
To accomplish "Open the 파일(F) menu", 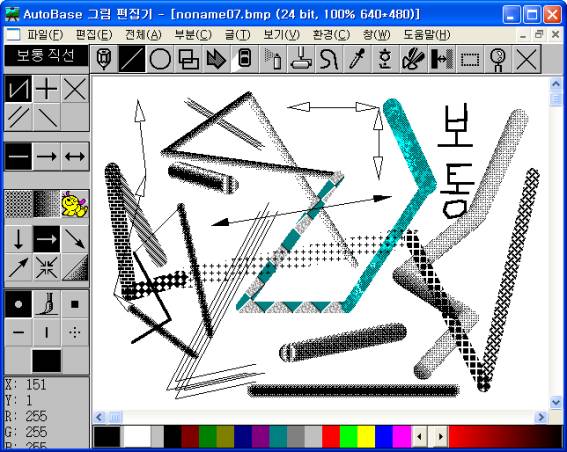I will 45,35.
